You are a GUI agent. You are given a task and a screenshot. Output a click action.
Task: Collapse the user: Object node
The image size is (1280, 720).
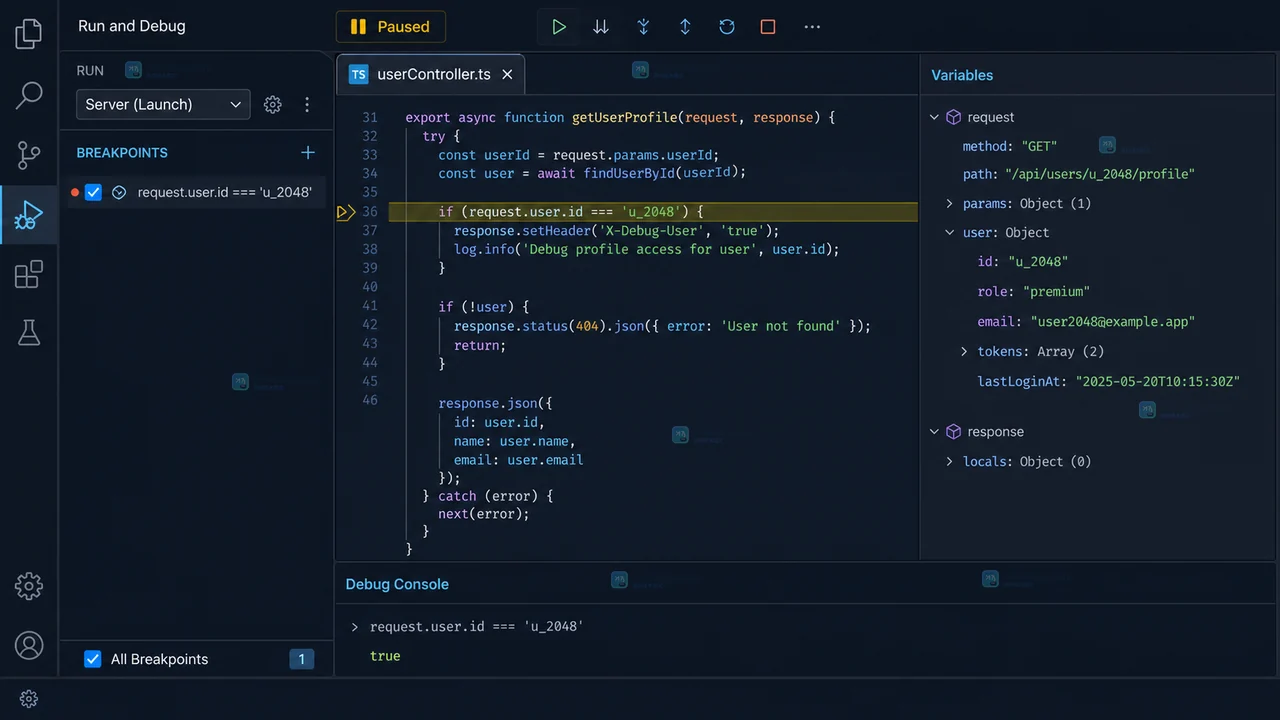(950, 232)
